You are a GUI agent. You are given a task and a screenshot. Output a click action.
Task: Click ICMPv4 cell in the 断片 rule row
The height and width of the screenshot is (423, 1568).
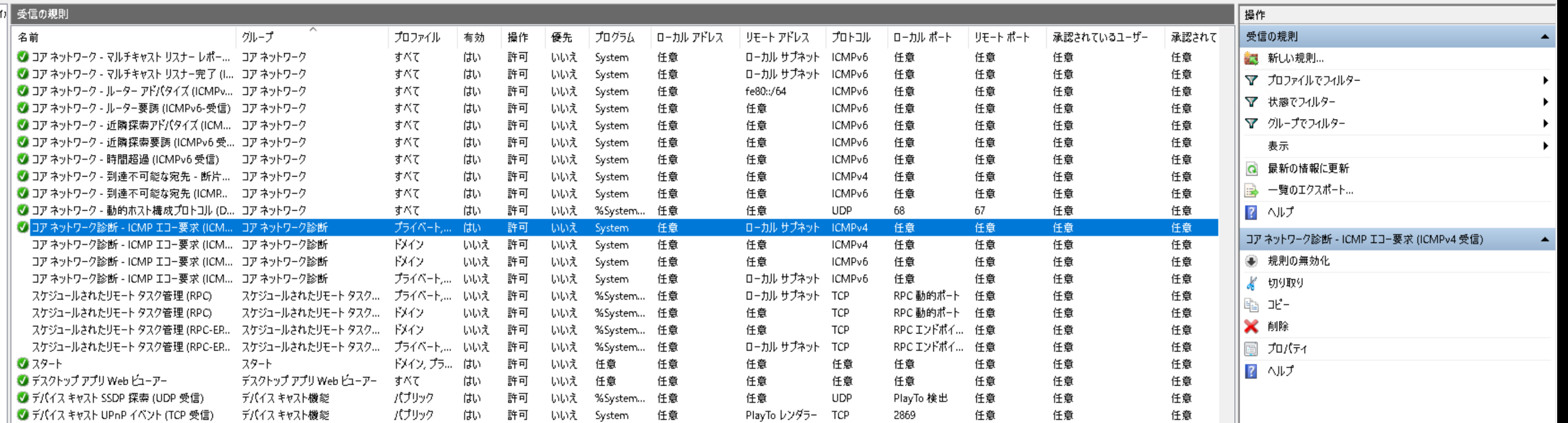[x=850, y=177]
